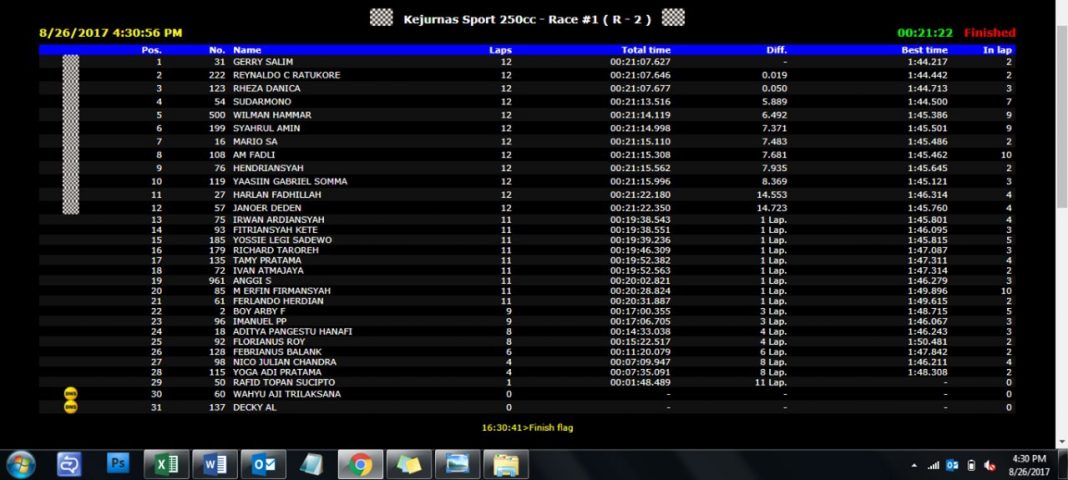Viewport: 1068px width, 480px height.
Task: Show hidden system tray icons
Action: click(915, 465)
